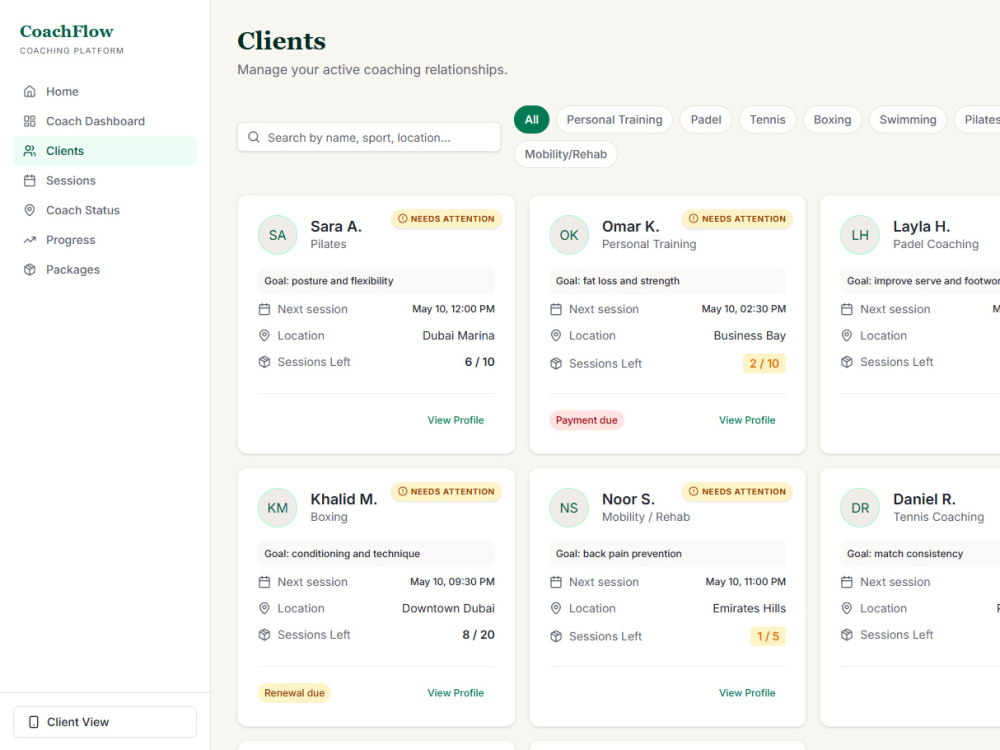Click Sara A. SA avatar
The height and width of the screenshot is (750, 1000).
coord(277,235)
